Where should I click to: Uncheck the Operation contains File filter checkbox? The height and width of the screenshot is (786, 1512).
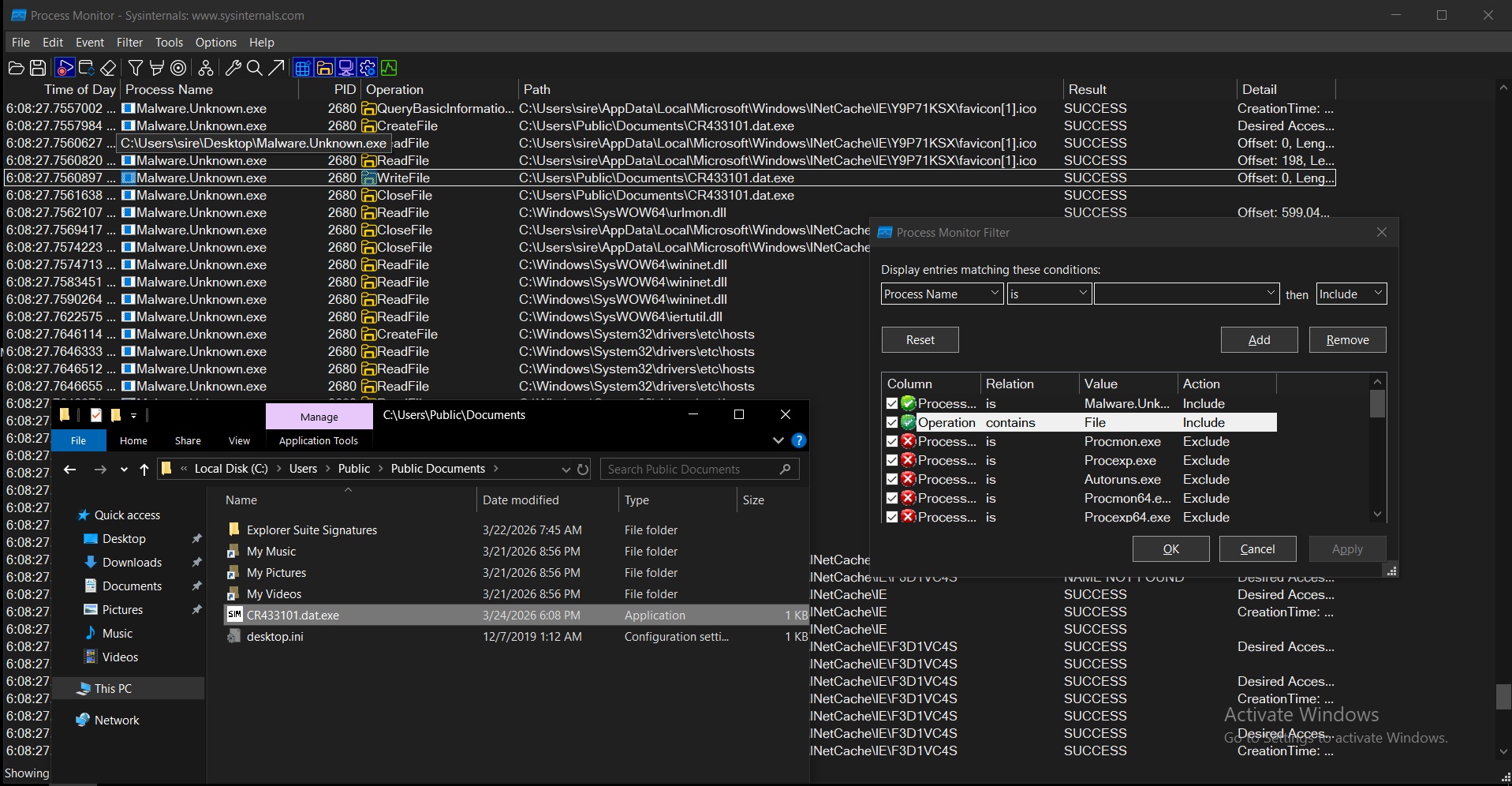[x=892, y=423]
